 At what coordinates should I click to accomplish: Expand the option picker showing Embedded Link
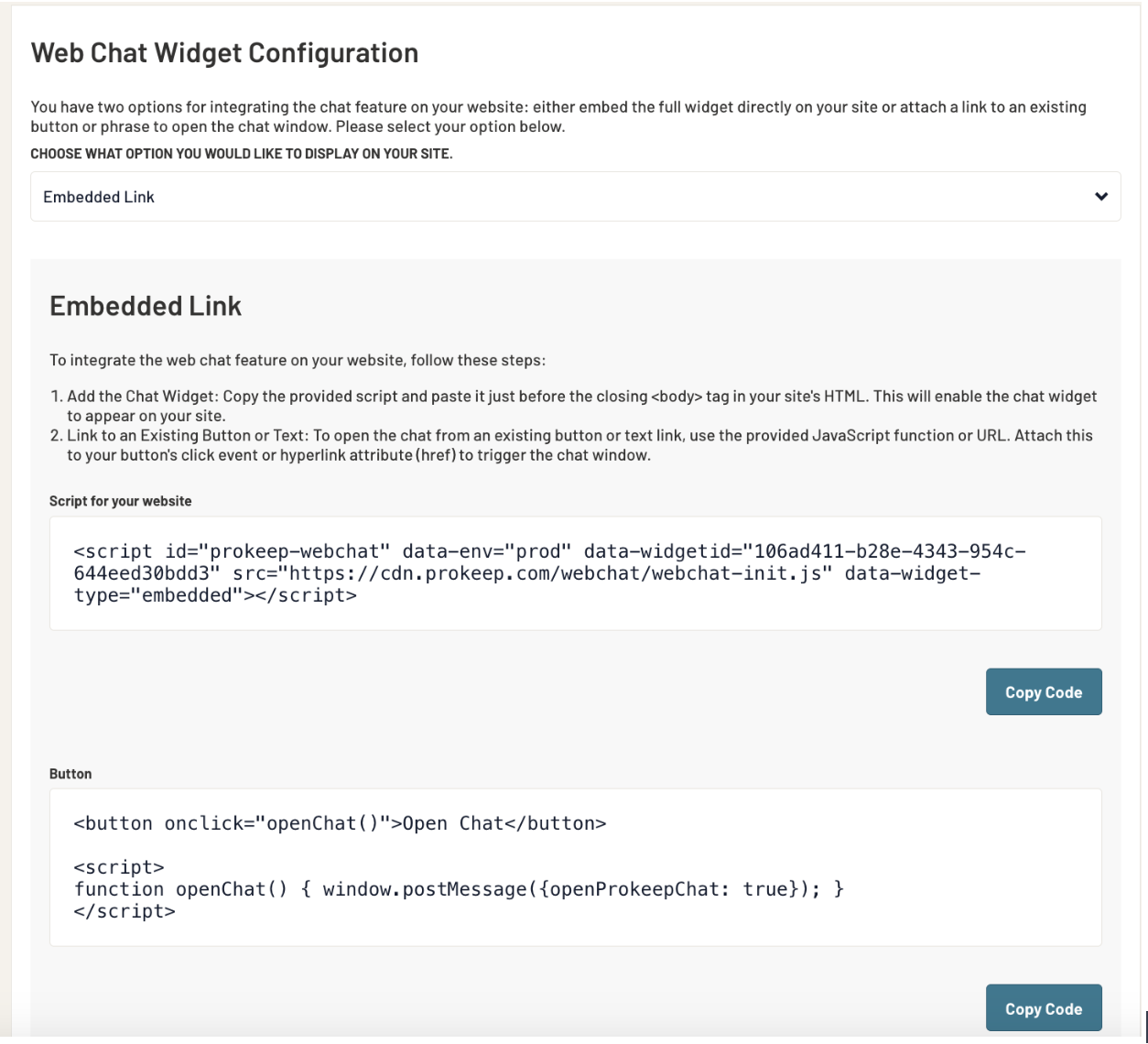[x=575, y=196]
